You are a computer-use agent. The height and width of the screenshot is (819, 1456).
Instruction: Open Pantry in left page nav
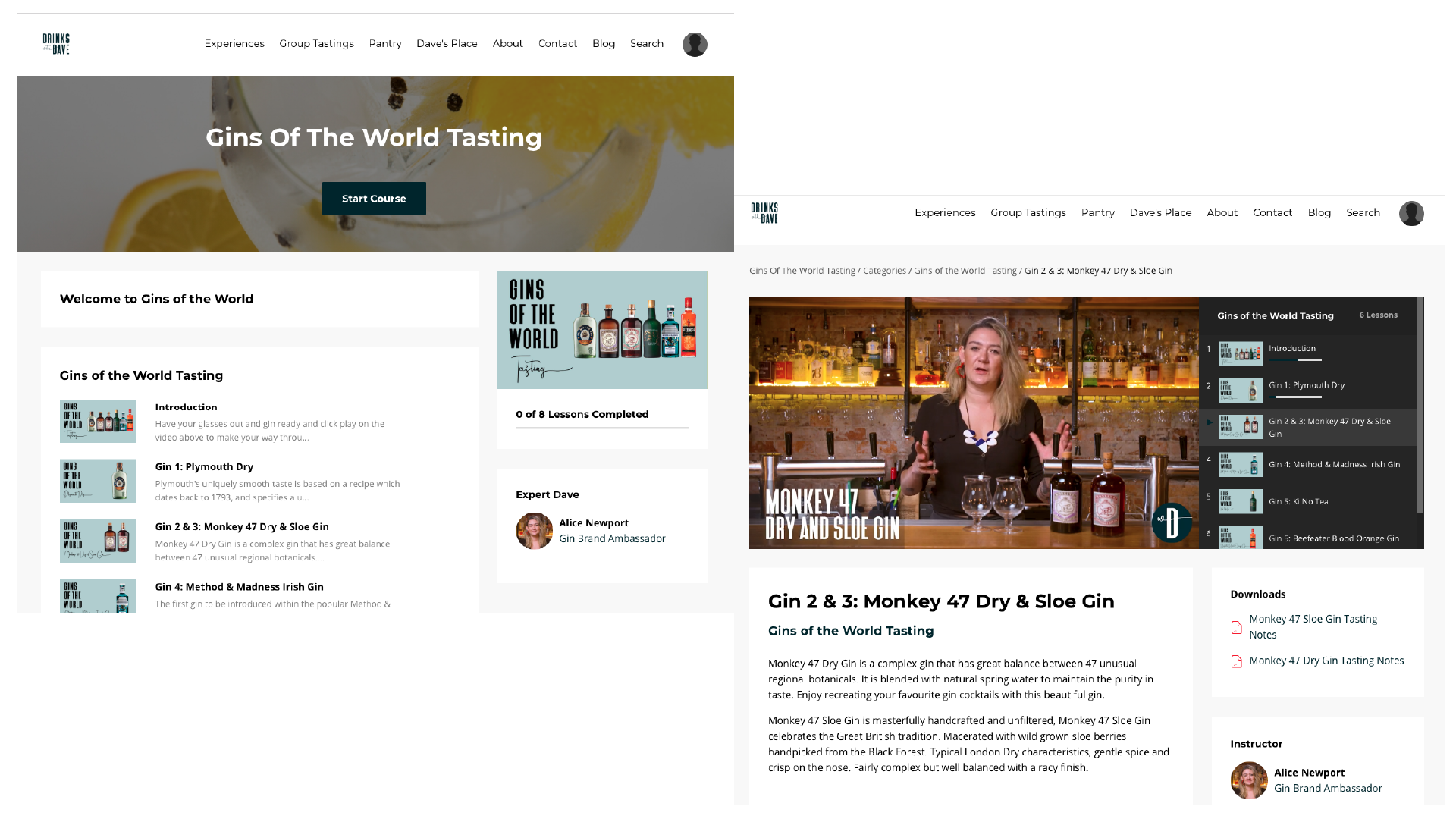pos(385,44)
